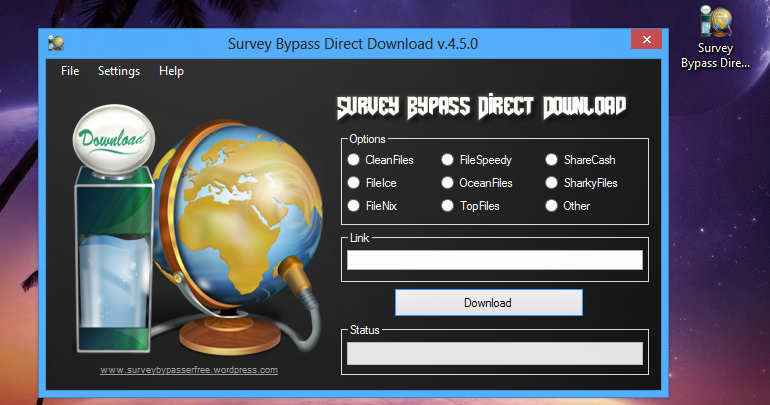This screenshot has height=405, width=770.
Task: Click the Options group label
Action: (367, 139)
